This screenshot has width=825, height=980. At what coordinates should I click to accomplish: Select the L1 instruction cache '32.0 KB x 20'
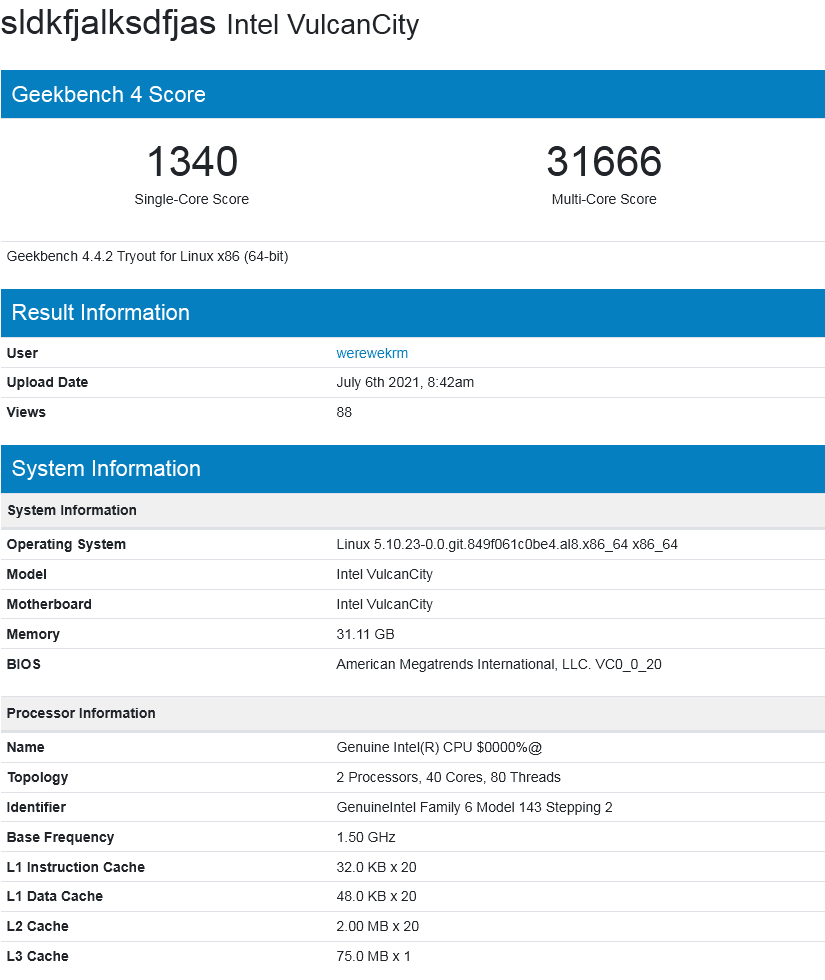pyautogui.click(x=376, y=868)
